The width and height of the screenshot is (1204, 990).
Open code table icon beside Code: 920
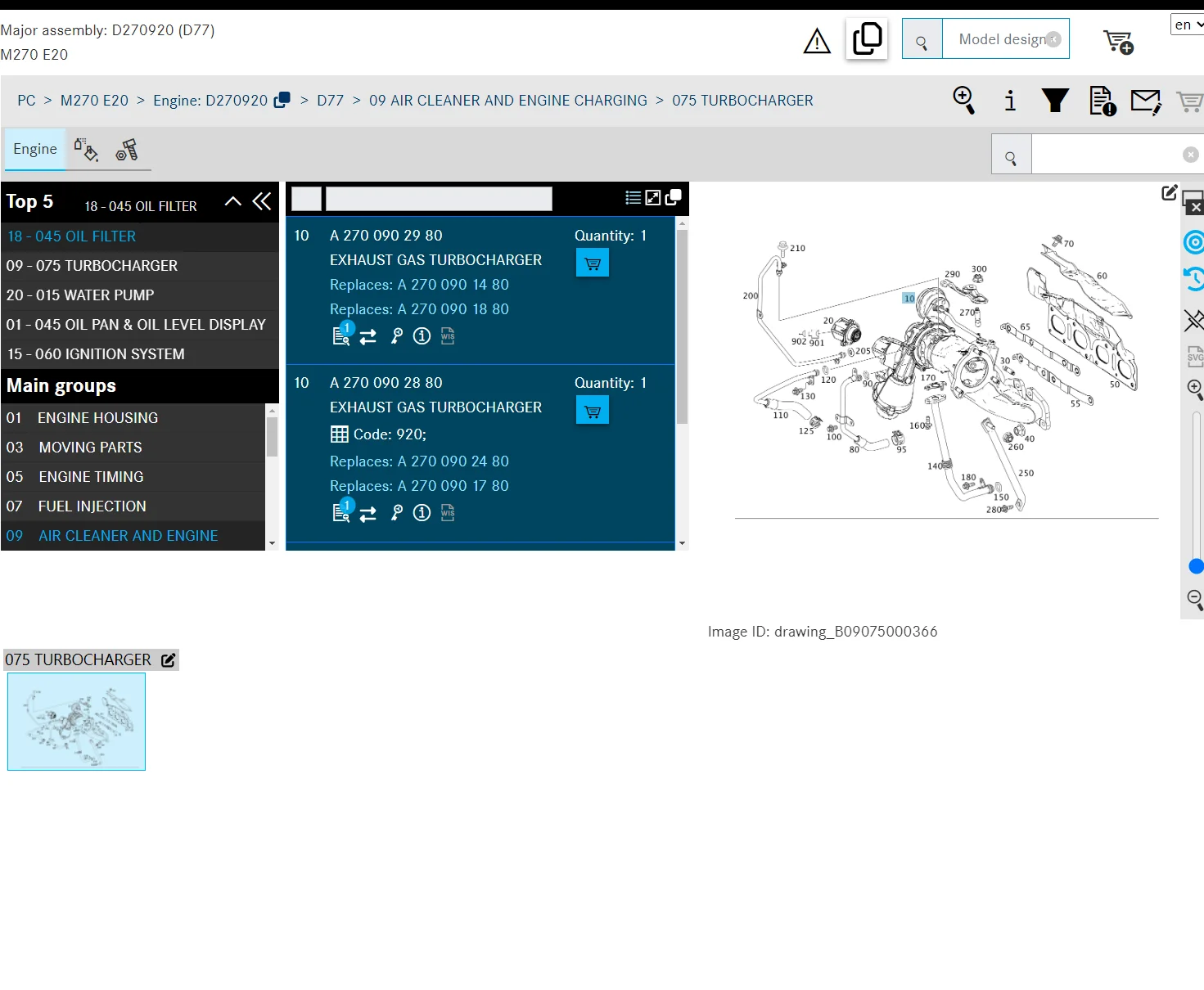pos(340,434)
